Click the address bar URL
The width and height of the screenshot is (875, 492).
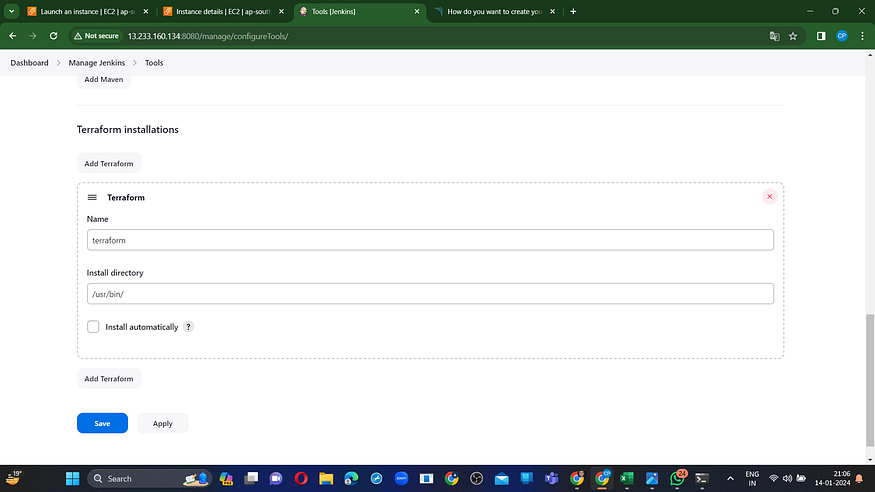(208, 36)
